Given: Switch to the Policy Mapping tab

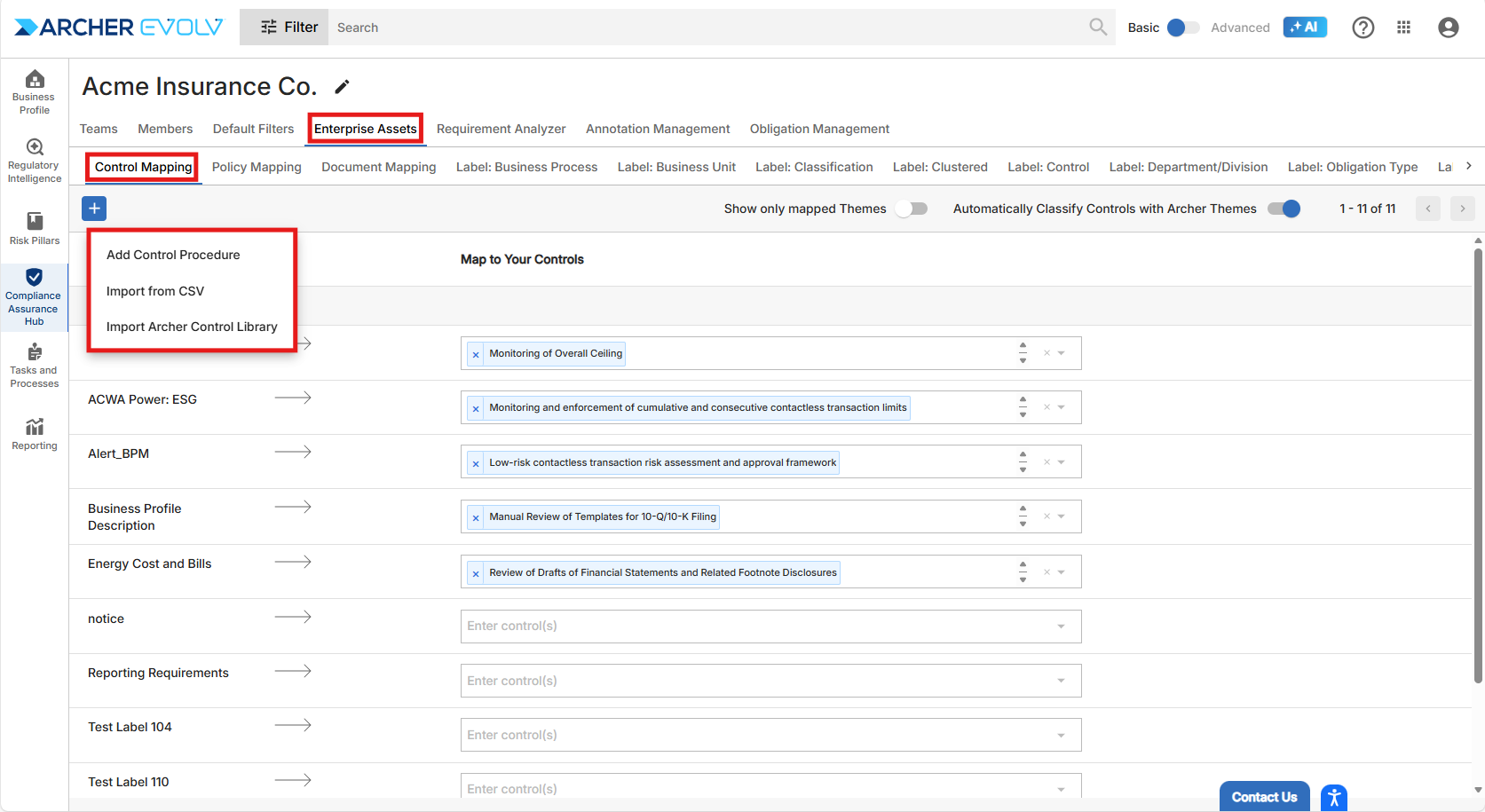Looking at the screenshot, I should coord(257,167).
